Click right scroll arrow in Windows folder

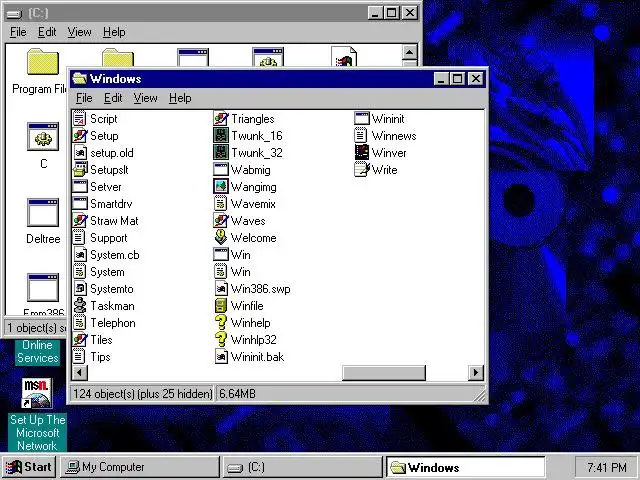[x=476, y=372]
